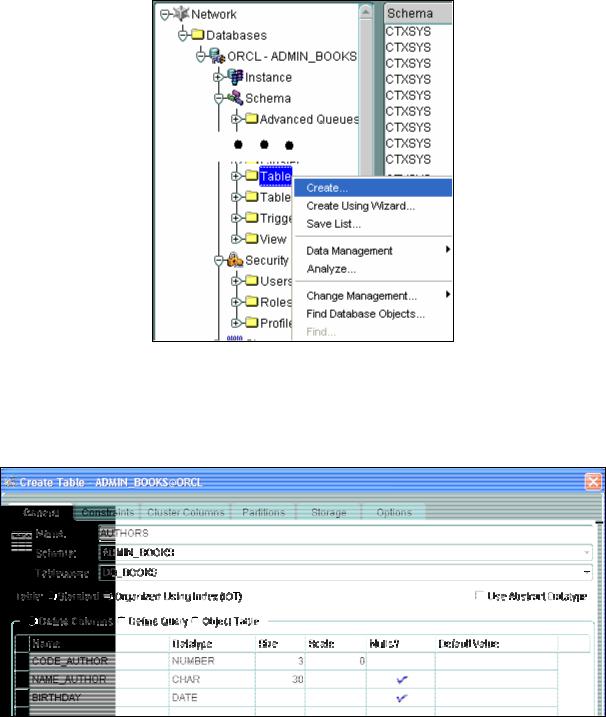This screenshot has height=717, width=606.
Task: Open the Tablespace dropdown in Create Table
Action: pos(586,572)
